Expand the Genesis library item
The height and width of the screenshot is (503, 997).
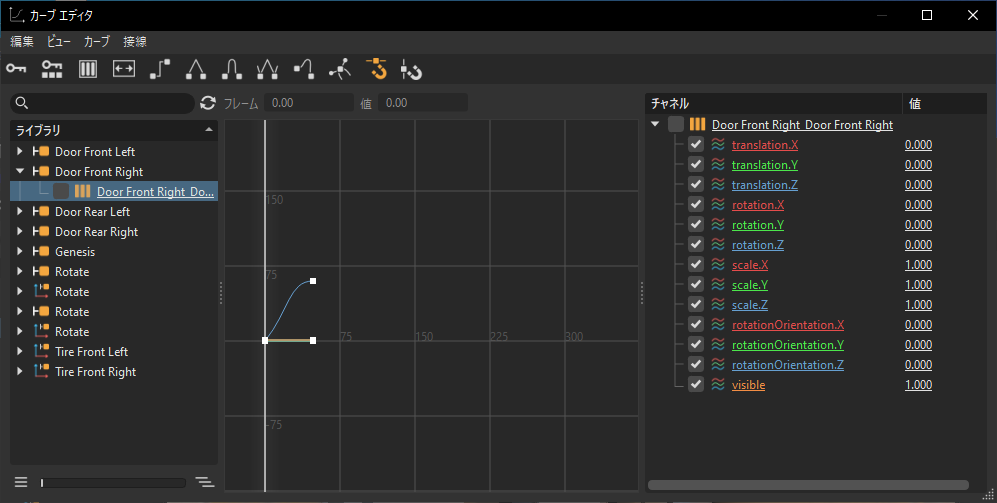click(20, 251)
